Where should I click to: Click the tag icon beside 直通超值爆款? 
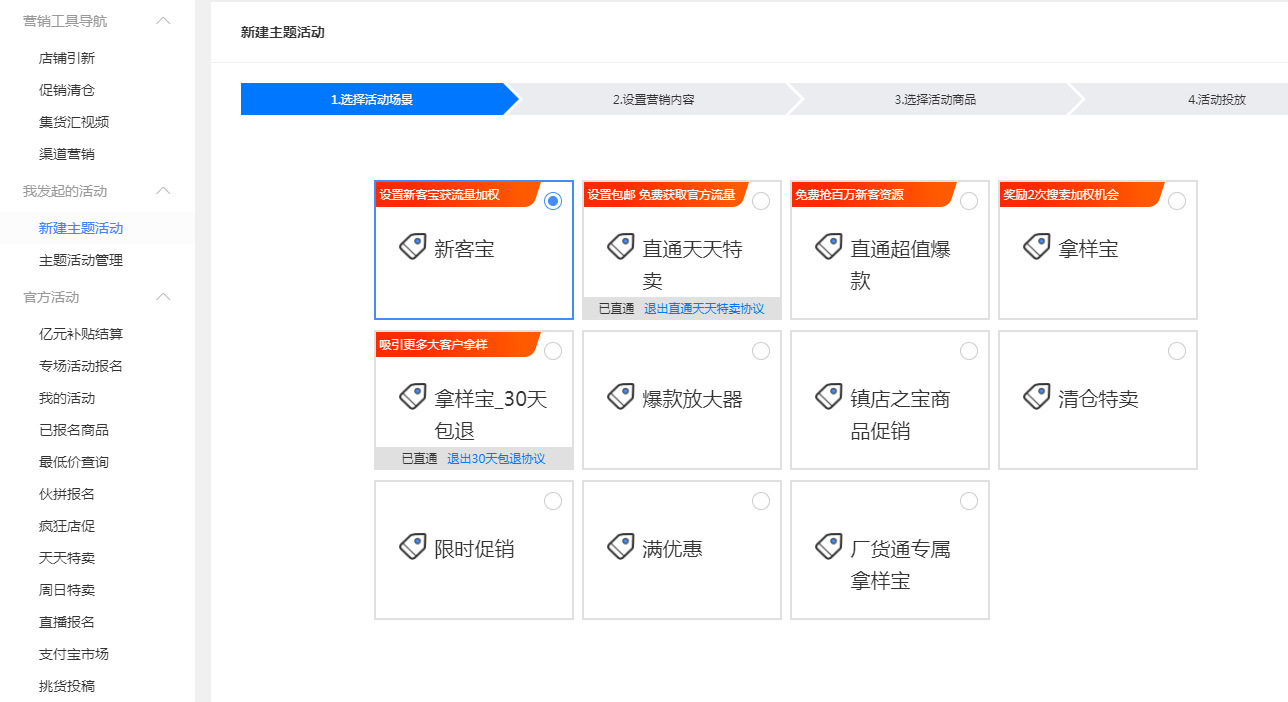(829, 247)
